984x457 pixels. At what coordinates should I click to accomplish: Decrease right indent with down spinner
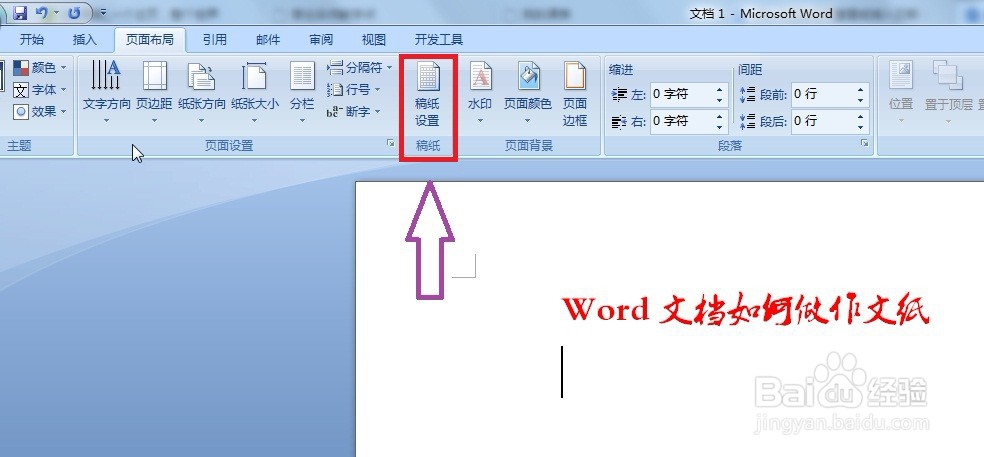[x=720, y=126]
